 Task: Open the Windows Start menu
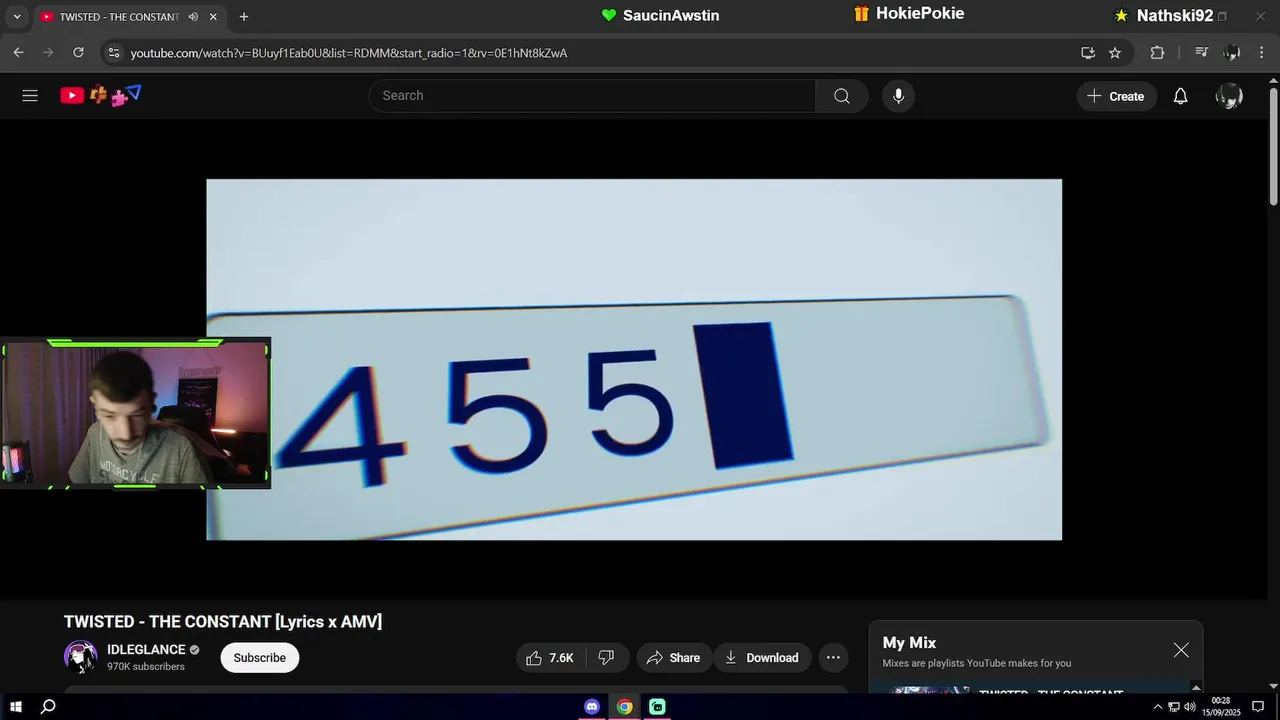15,706
